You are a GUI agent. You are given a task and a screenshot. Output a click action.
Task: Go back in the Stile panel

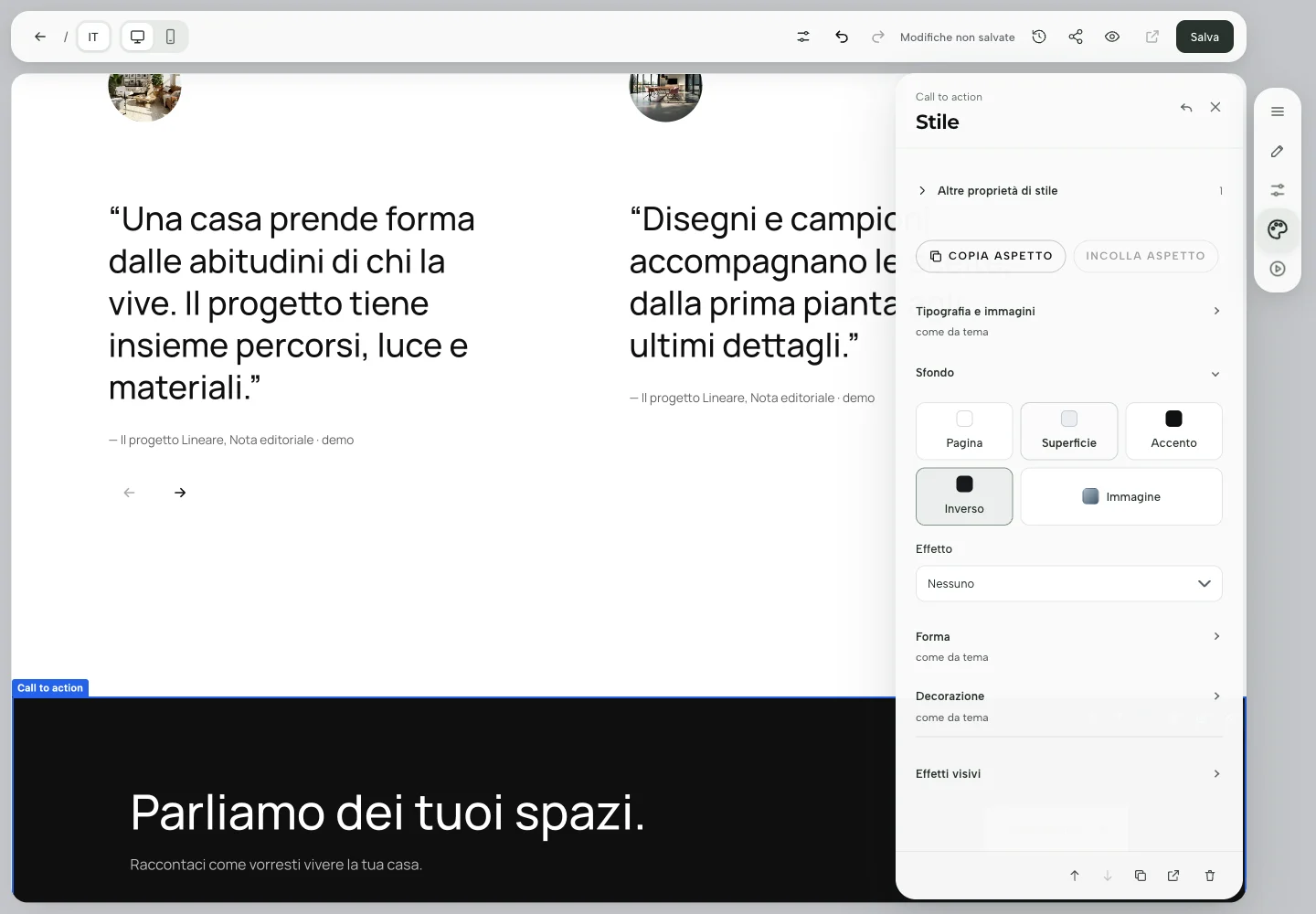tap(1186, 107)
